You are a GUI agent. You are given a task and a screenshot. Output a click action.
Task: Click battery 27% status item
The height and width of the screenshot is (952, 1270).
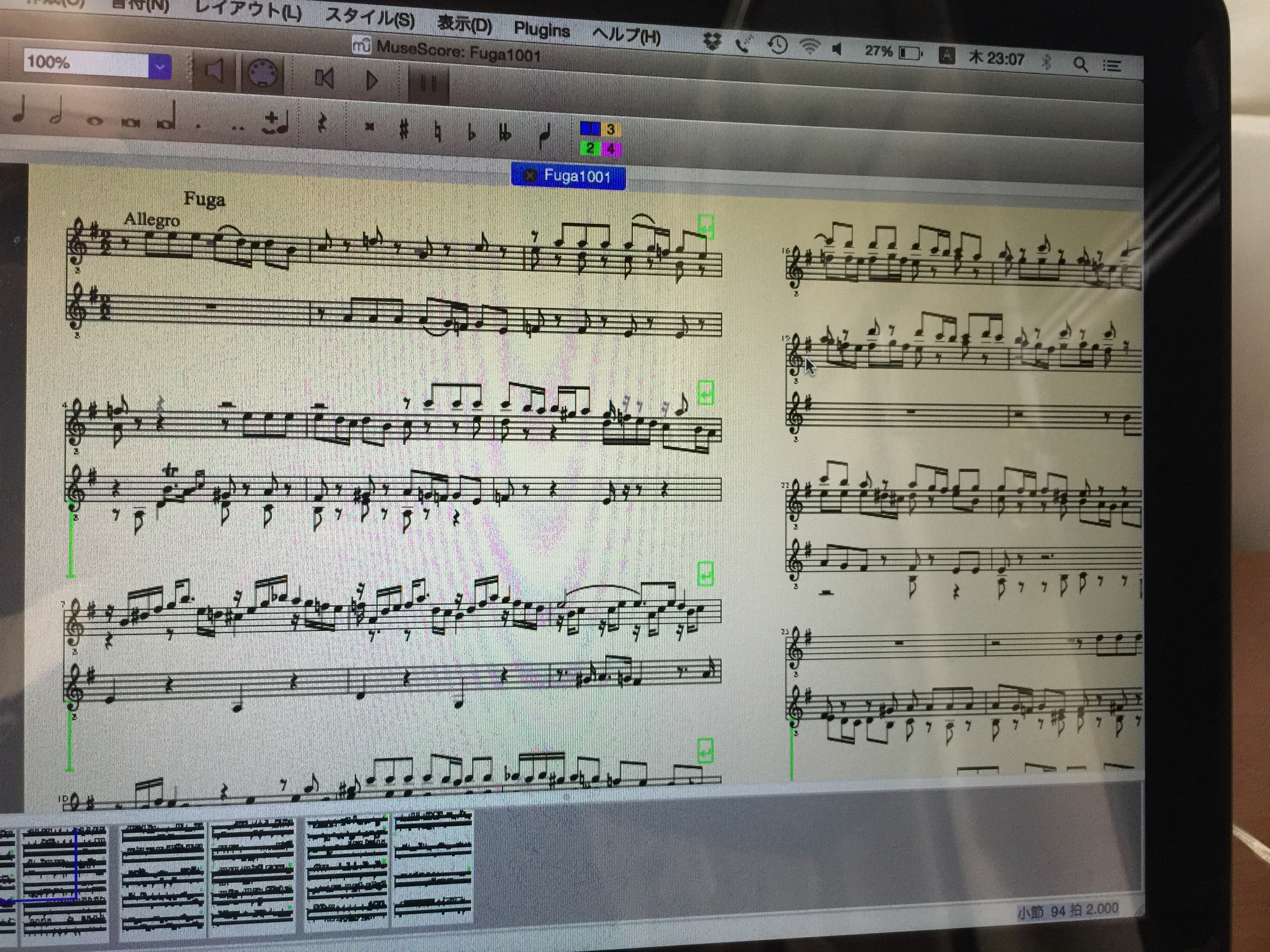[x=893, y=52]
